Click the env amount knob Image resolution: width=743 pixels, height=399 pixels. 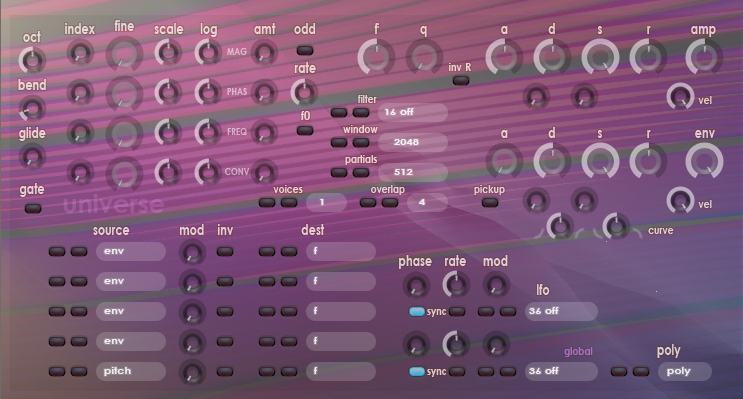(x=704, y=161)
